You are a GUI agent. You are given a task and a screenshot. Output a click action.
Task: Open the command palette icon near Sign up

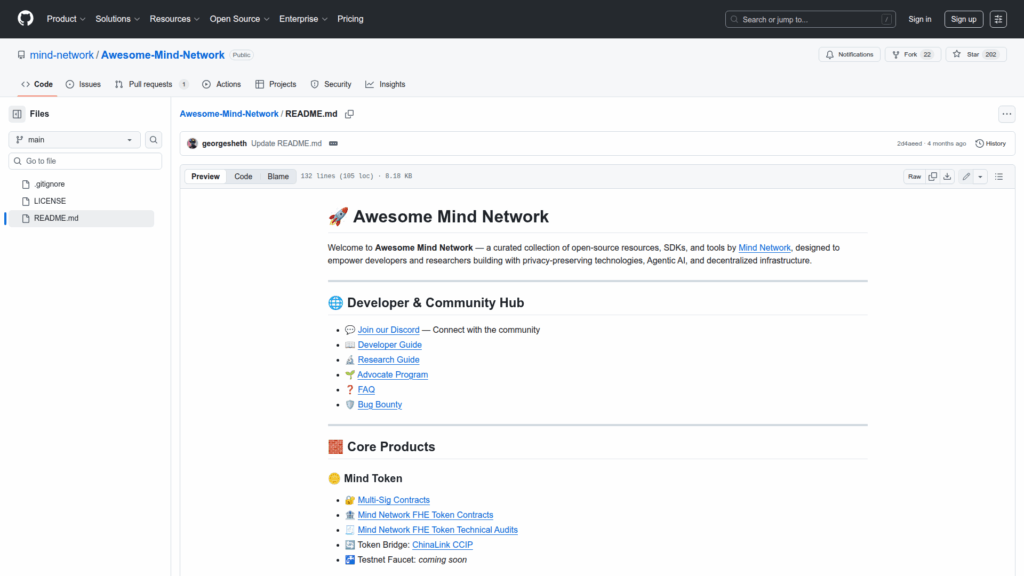[998, 19]
